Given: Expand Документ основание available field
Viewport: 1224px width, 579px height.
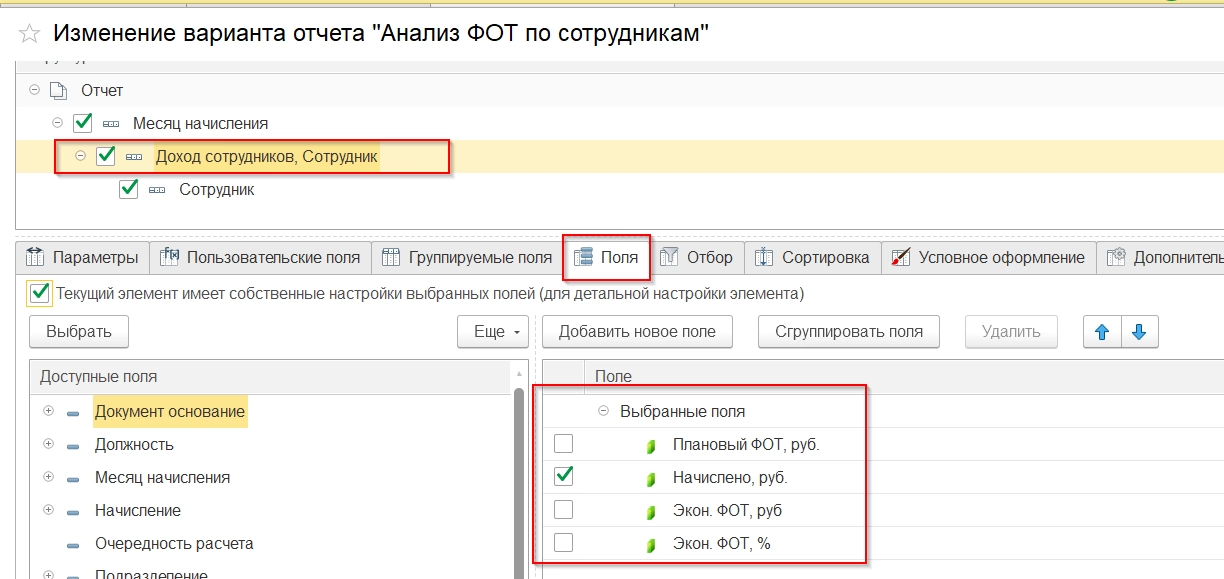Looking at the screenshot, I should point(48,411).
